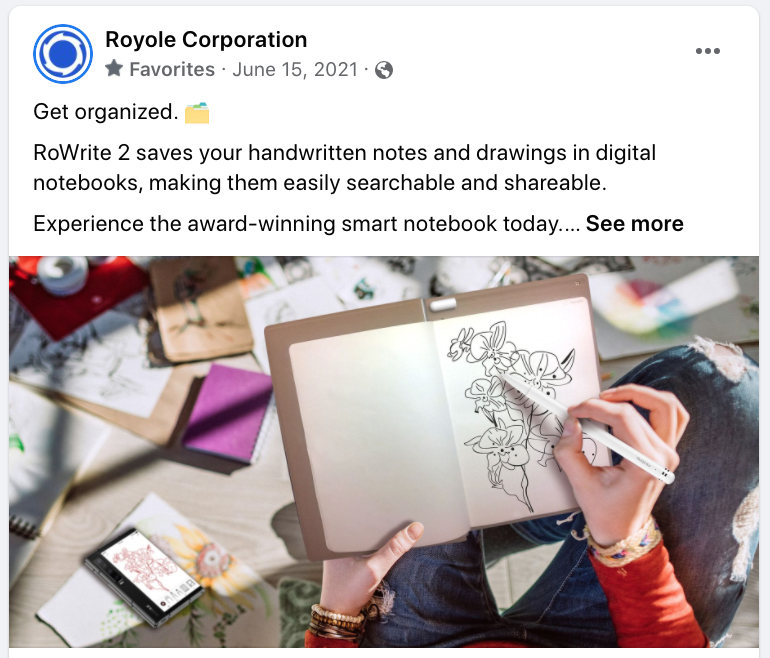Click the Get organized headline text
The height and width of the screenshot is (658, 770).
point(105,112)
